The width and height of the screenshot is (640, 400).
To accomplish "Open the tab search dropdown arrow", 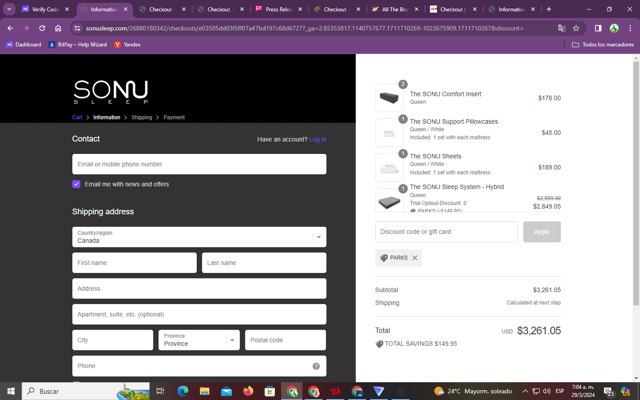I will pyautogui.click(x=9, y=9).
